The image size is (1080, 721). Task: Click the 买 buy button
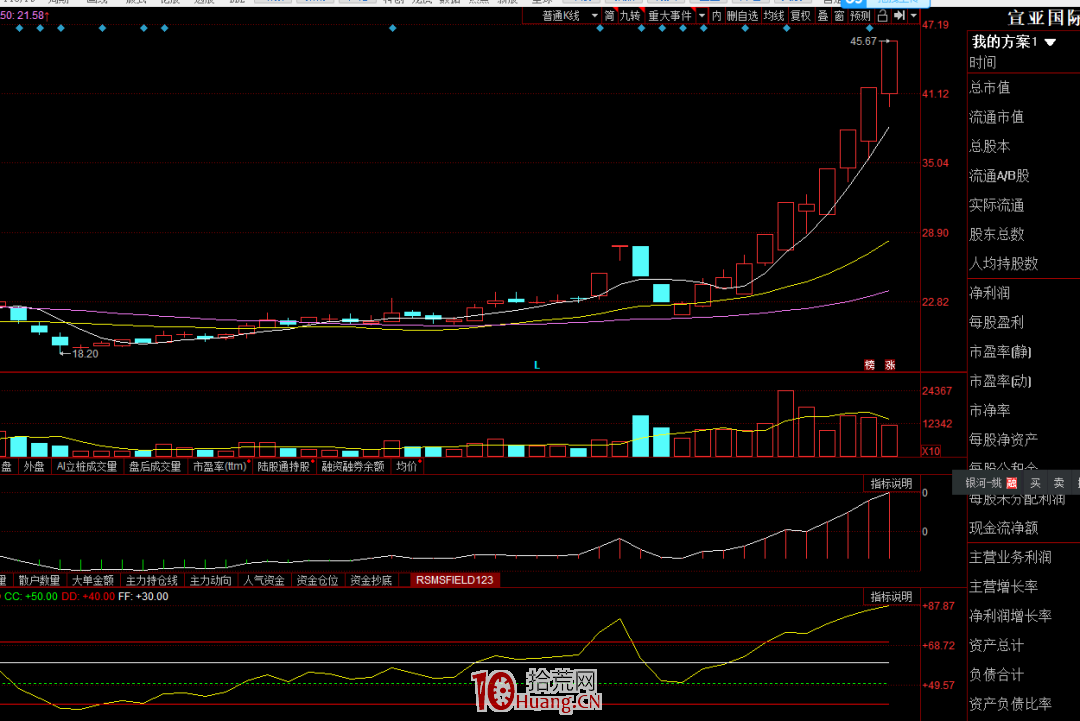(x=1035, y=483)
